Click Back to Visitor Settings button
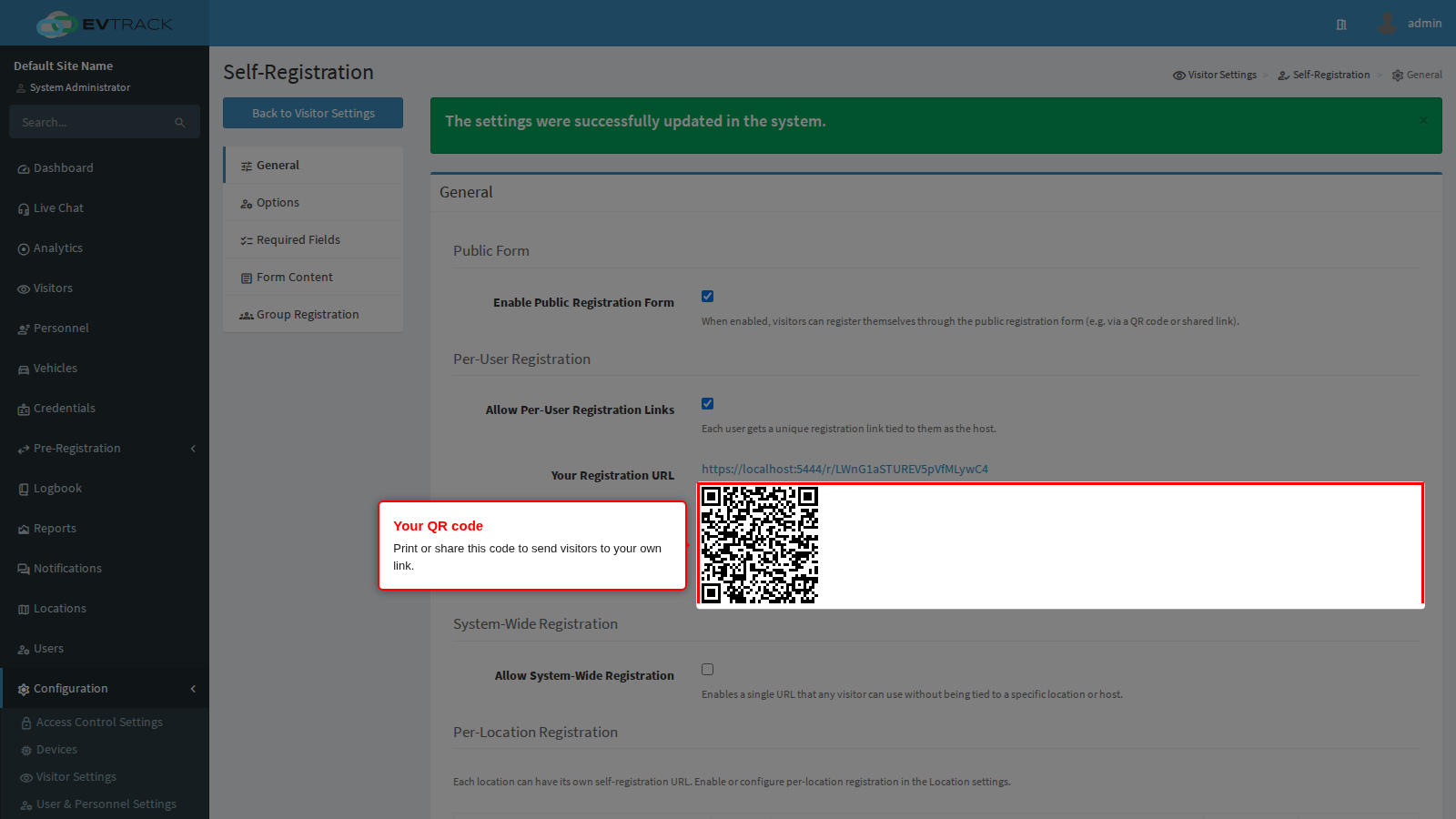Screen dimensions: 1456x819 click(313, 113)
